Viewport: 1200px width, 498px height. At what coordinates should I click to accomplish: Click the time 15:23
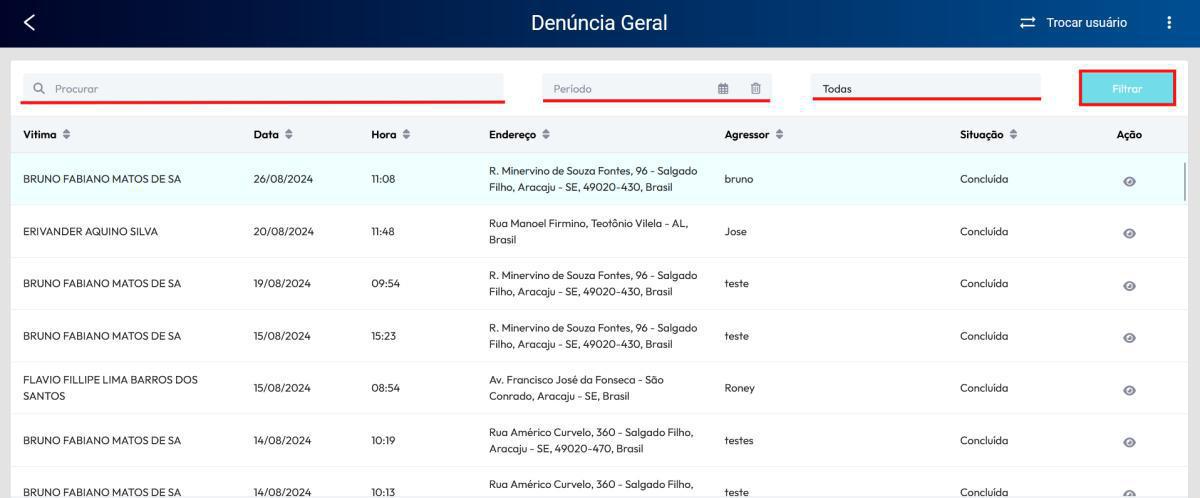pos(383,336)
